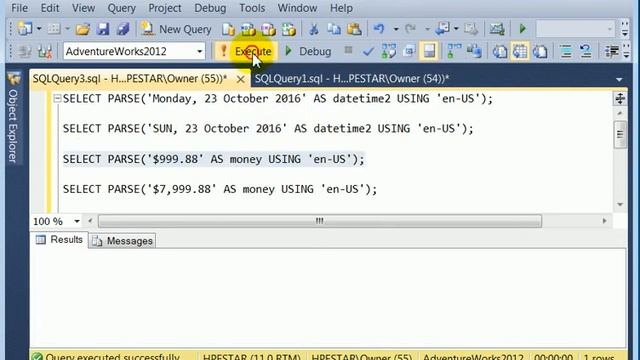Open the New Project dropdown arrow
Viewport: 640px width, 360px height.
pyautogui.click(x=39, y=29)
